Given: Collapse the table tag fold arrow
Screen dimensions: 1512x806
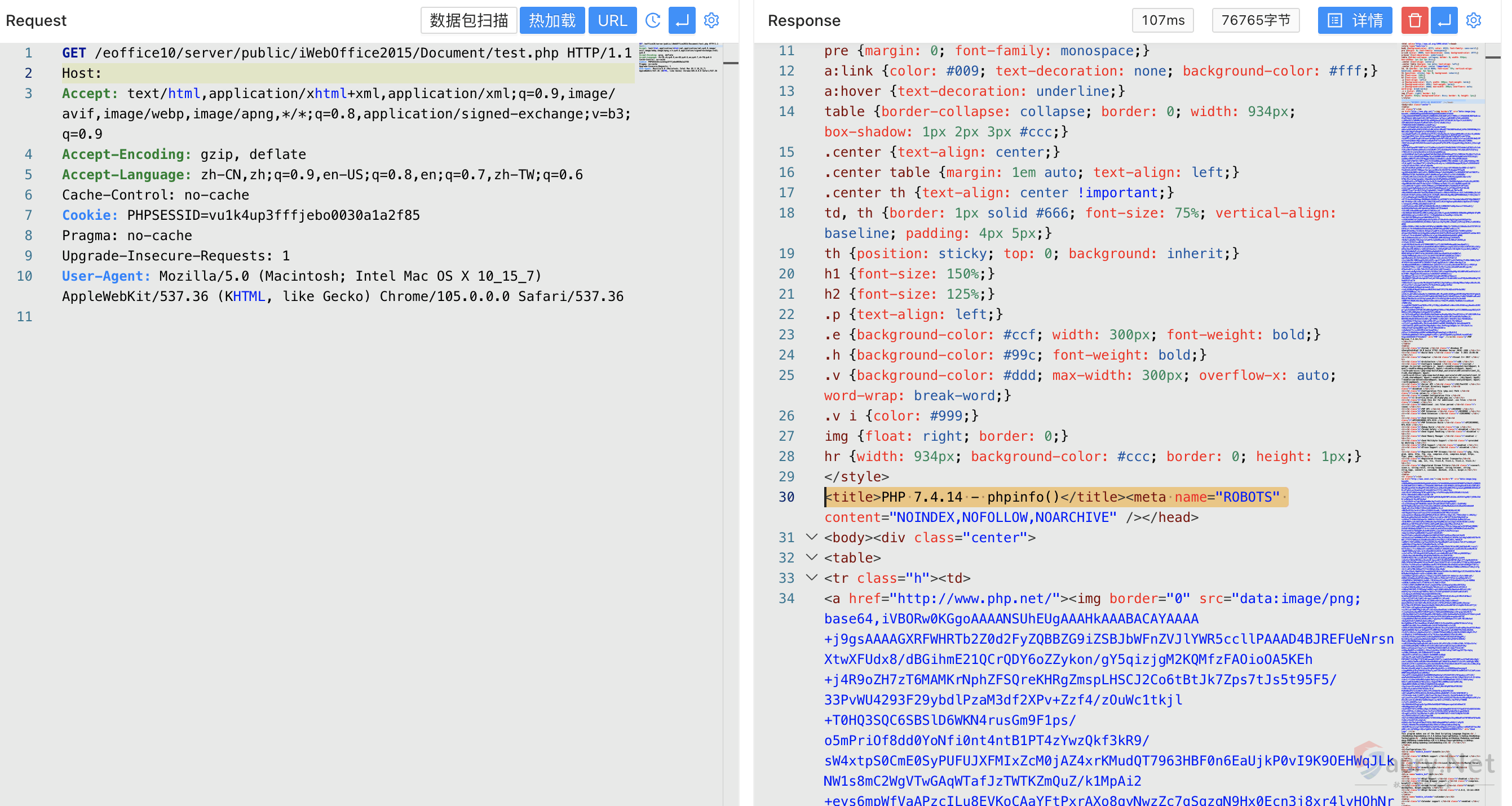Looking at the screenshot, I should pos(812,557).
